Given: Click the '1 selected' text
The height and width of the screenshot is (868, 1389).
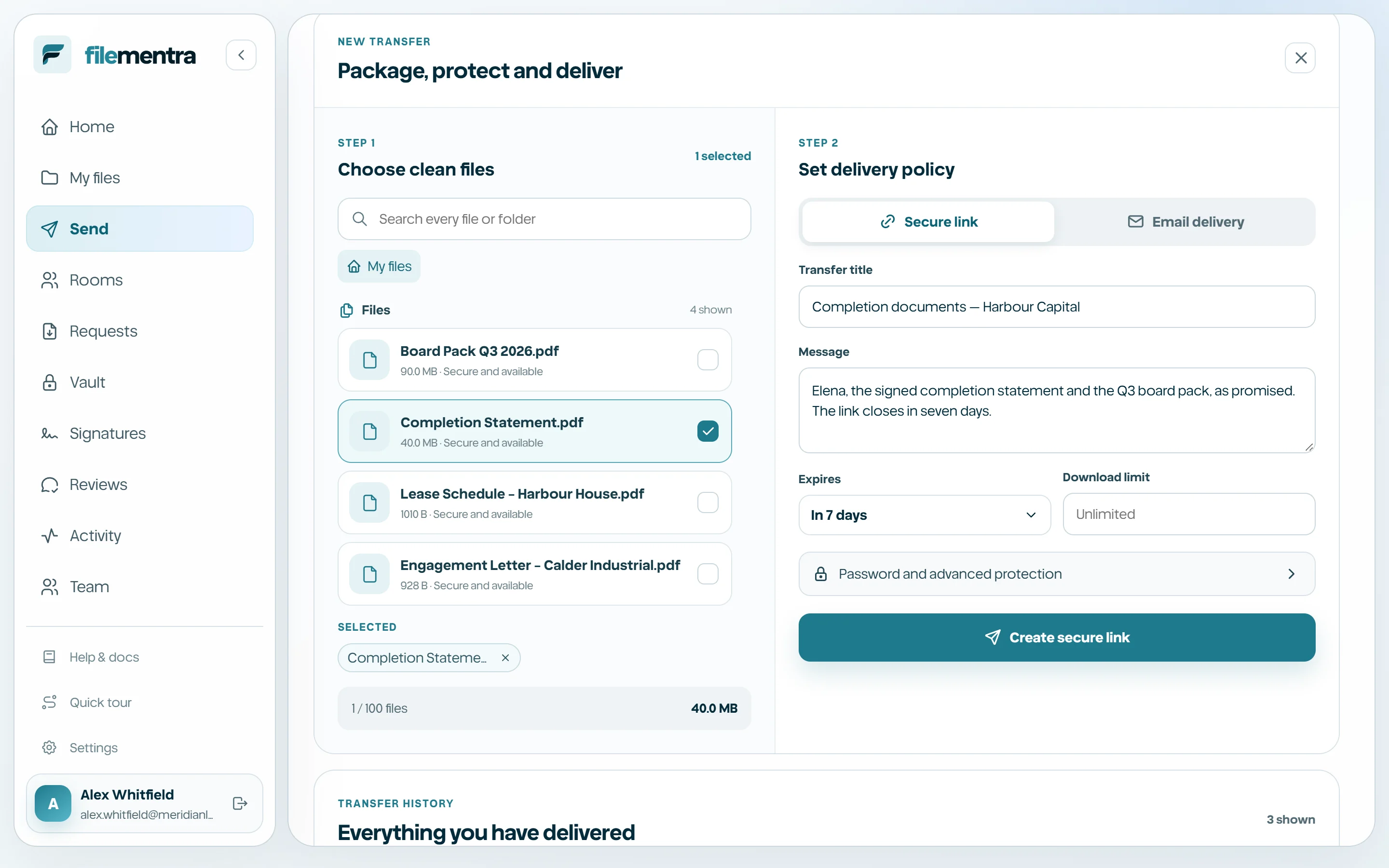Looking at the screenshot, I should [x=722, y=156].
